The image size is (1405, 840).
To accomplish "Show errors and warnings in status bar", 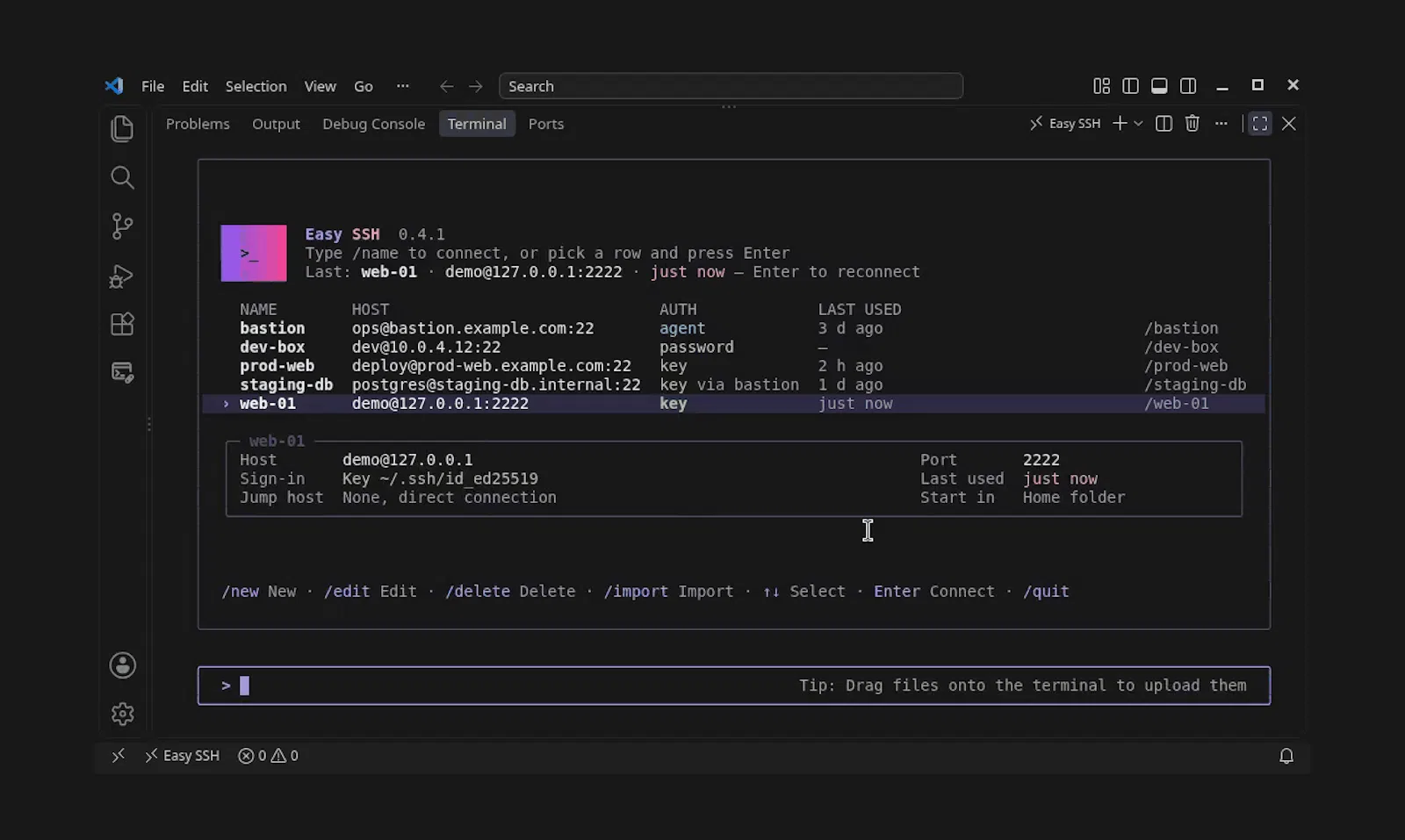I will tap(268, 756).
